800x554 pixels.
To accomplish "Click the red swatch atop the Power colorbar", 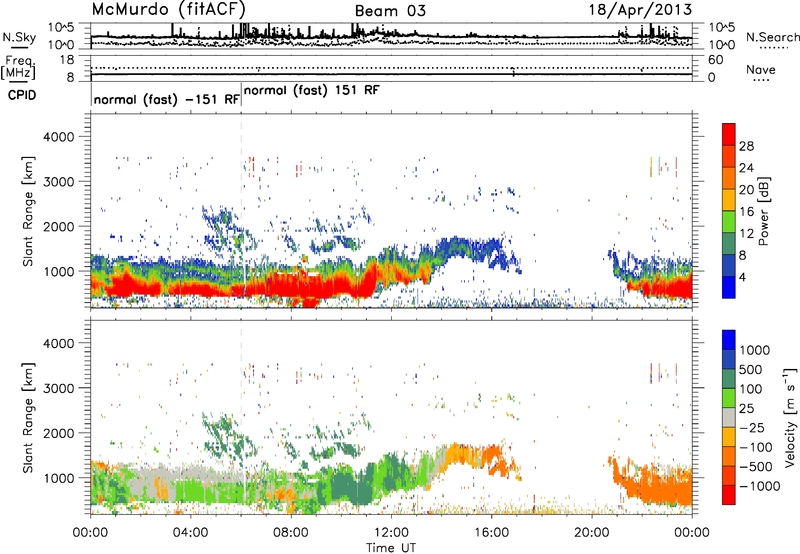I will [729, 134].
